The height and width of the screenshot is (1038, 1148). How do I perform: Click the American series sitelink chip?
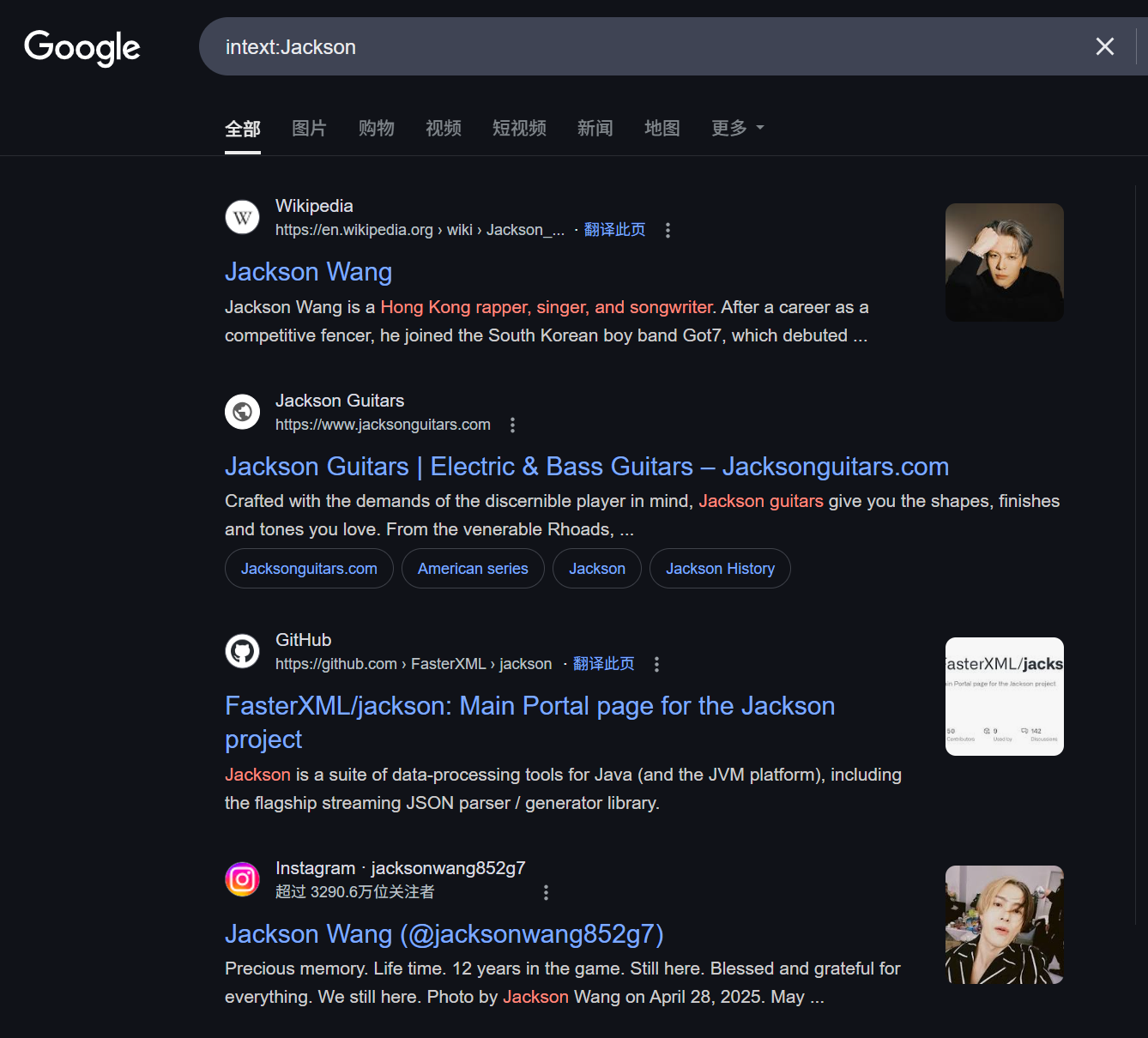pos(473,569)
